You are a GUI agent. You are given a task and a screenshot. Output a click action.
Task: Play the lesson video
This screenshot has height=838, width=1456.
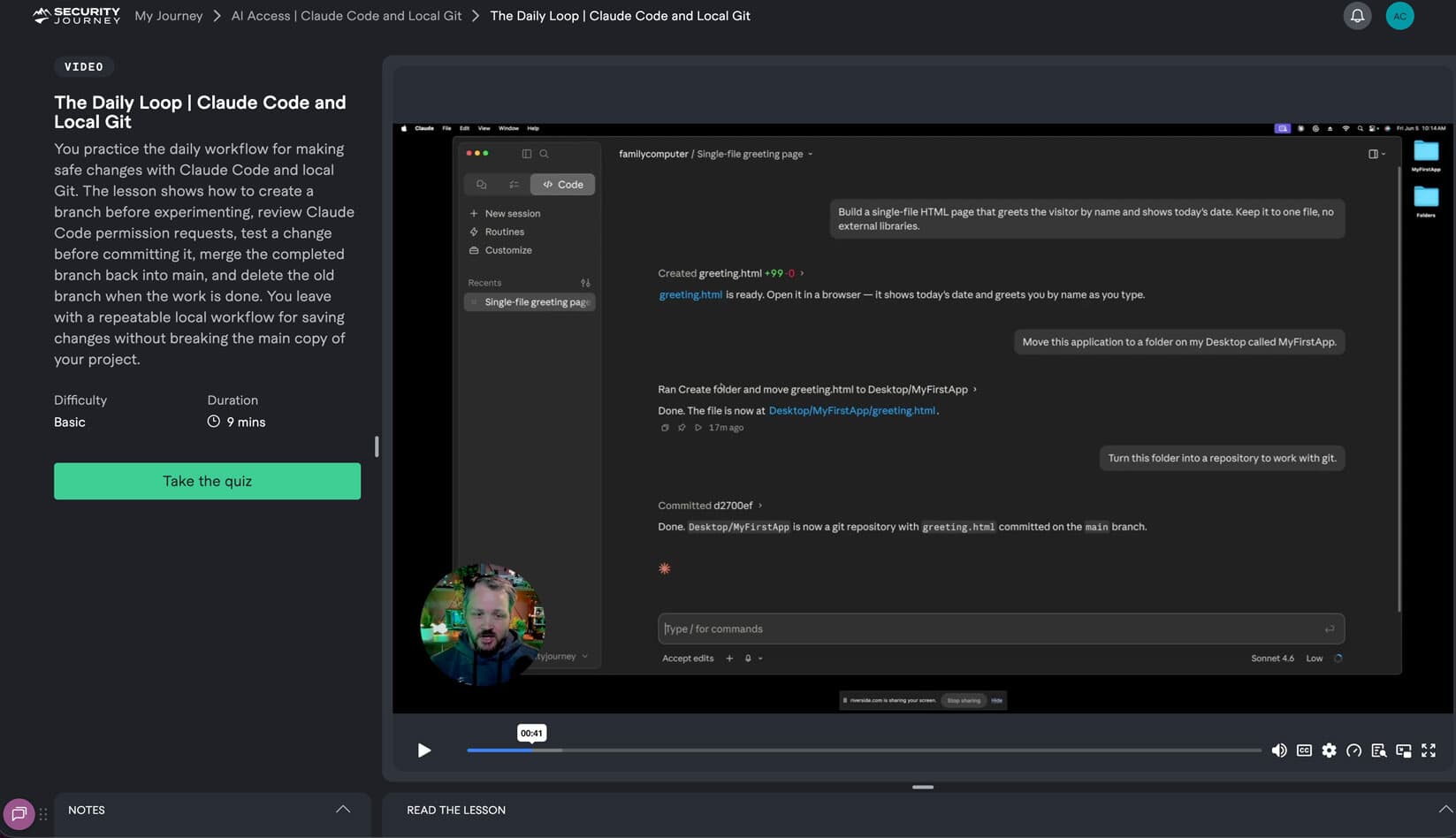click(424, 750)
